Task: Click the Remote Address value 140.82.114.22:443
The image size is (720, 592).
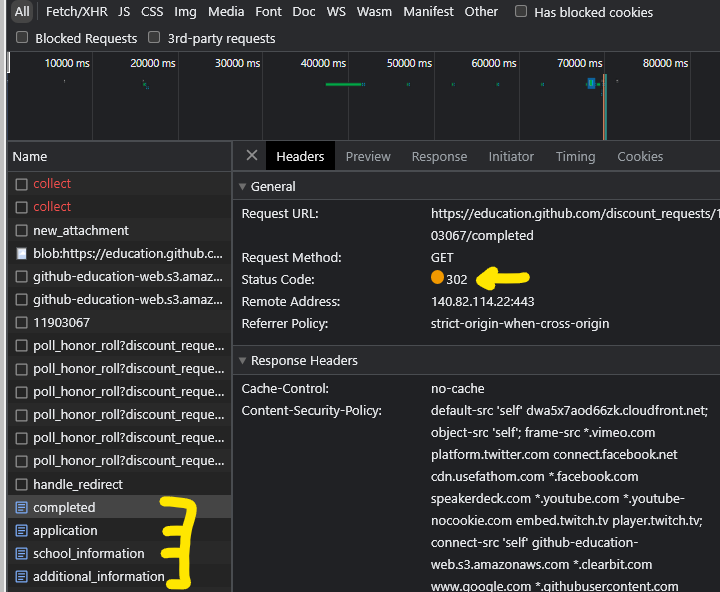Action: 482,302
